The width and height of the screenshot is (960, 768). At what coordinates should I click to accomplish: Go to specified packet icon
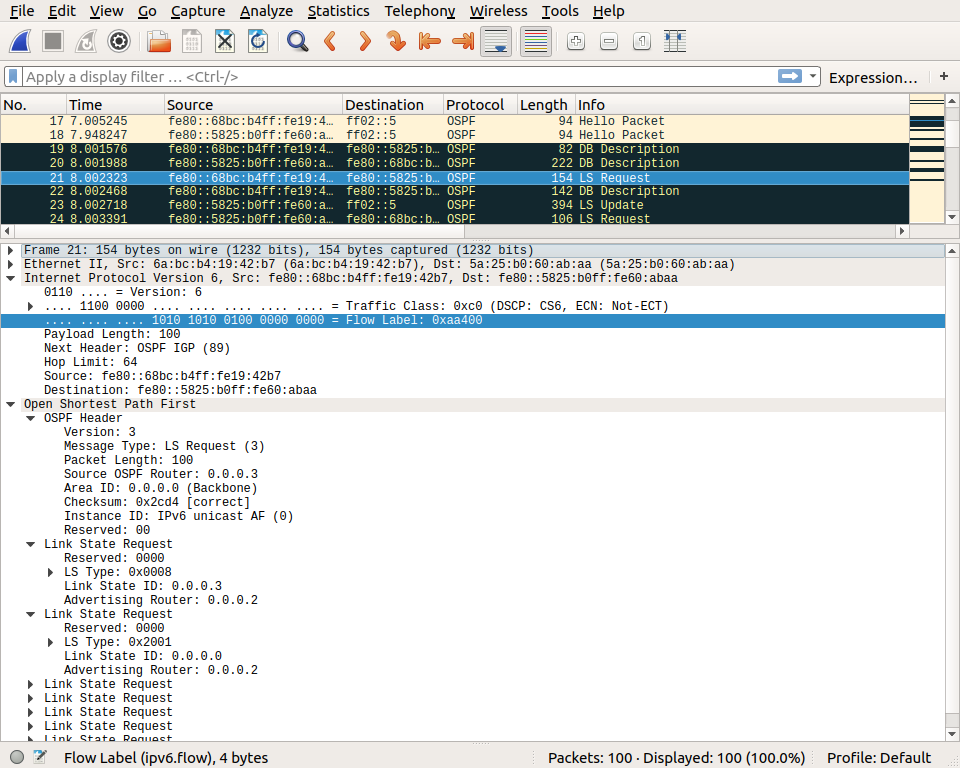[397, 42]
